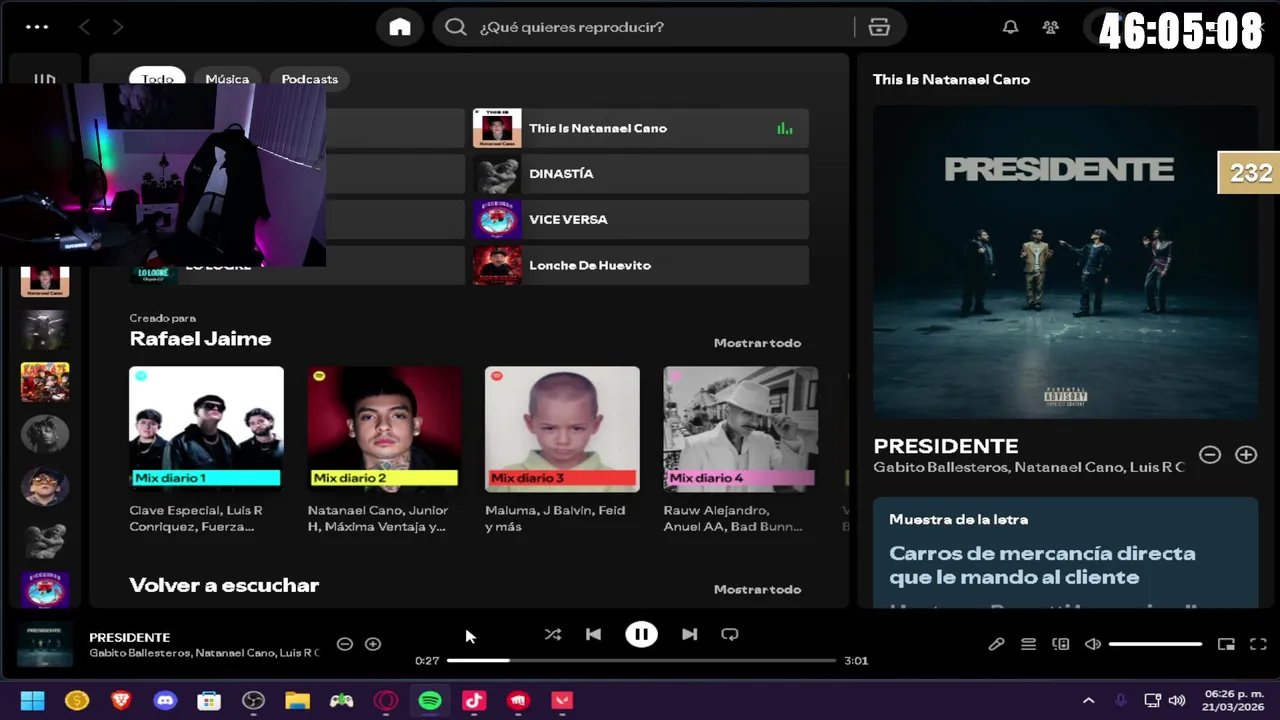Click the PRESIDENTE thumbnail in the player bar

point(45,645)
